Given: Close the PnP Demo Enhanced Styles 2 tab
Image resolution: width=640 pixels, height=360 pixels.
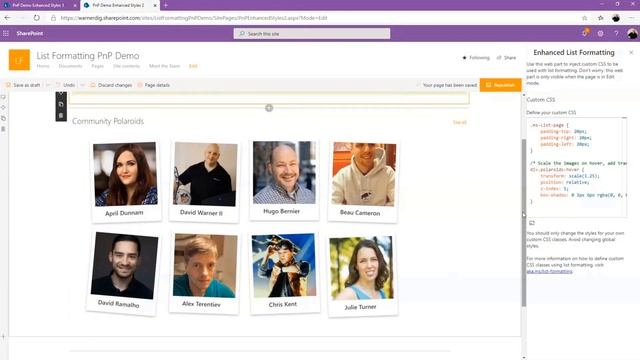Looking at the screenshot, I should [155, 6].
